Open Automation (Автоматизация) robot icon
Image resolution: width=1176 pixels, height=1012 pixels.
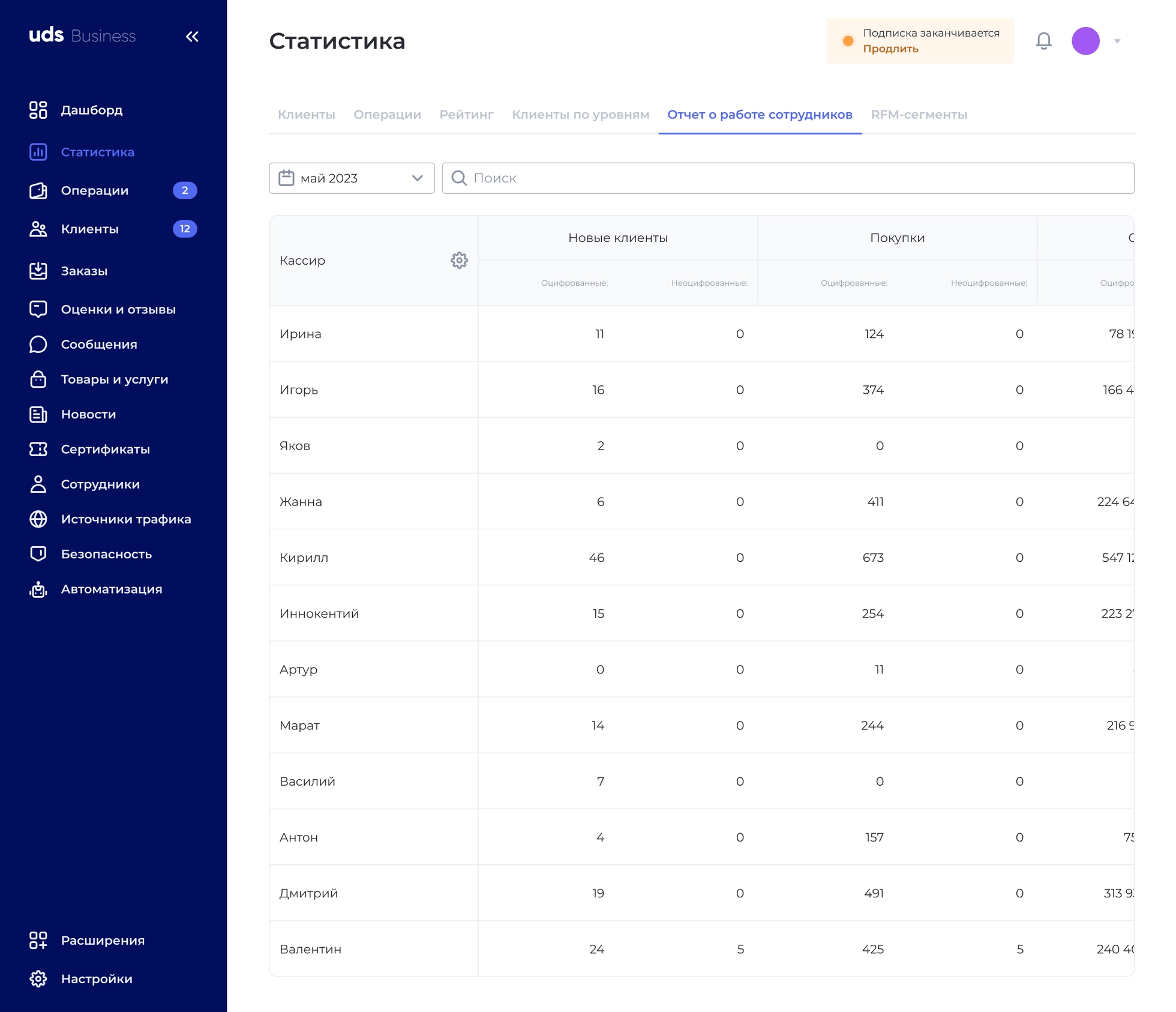click(x=38, y=589)
